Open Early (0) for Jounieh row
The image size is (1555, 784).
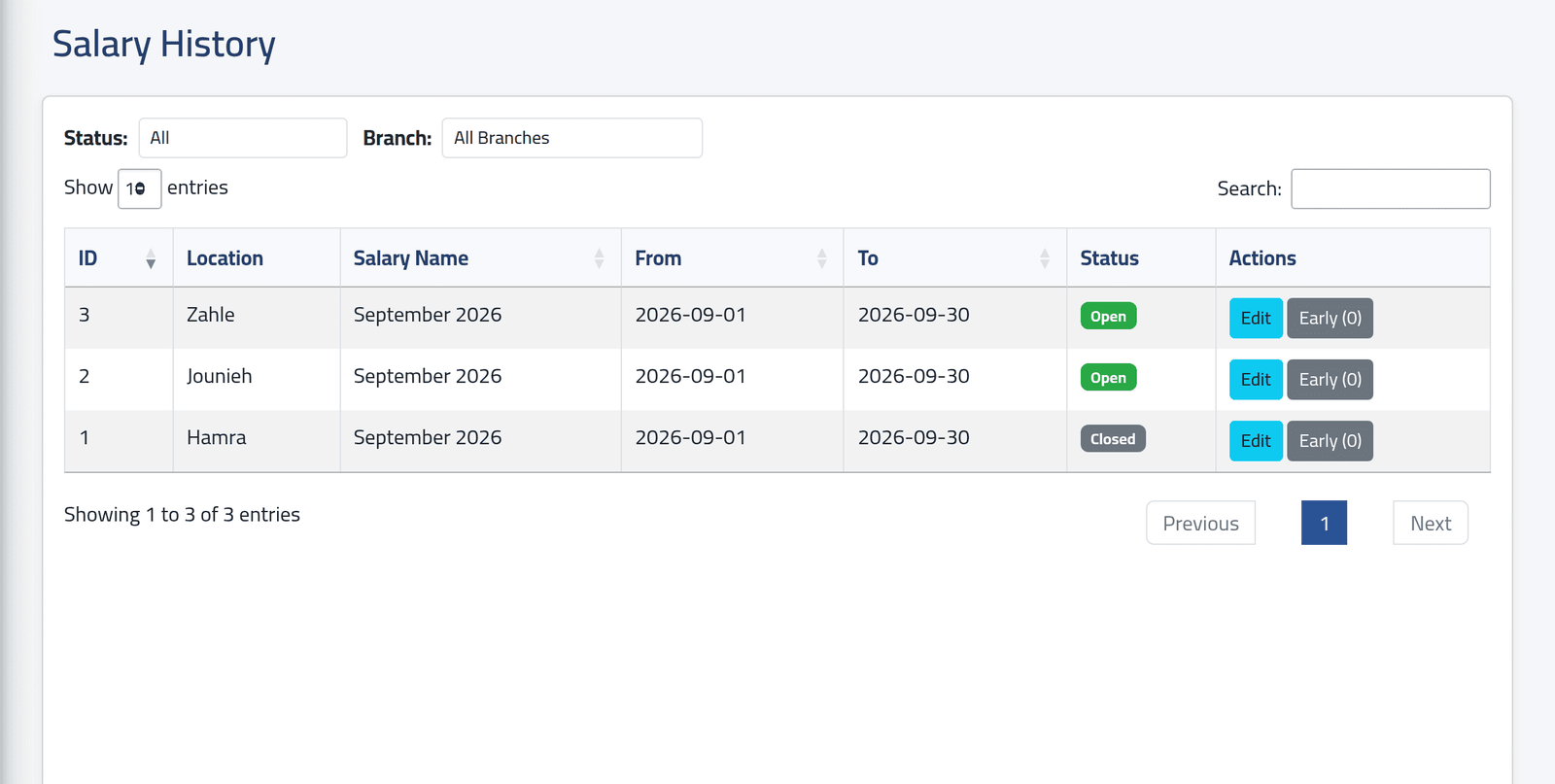(1330, 380)
